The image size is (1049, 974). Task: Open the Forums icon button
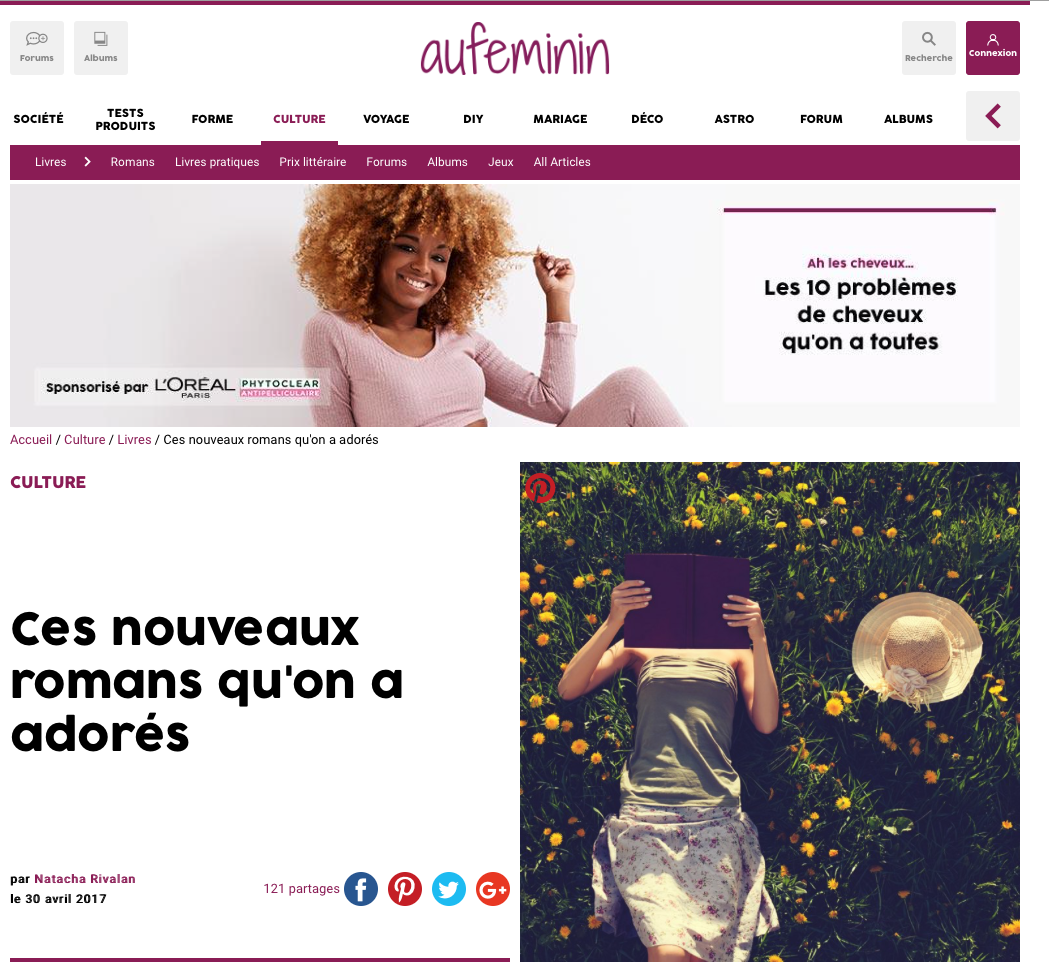tap(37, 47)
